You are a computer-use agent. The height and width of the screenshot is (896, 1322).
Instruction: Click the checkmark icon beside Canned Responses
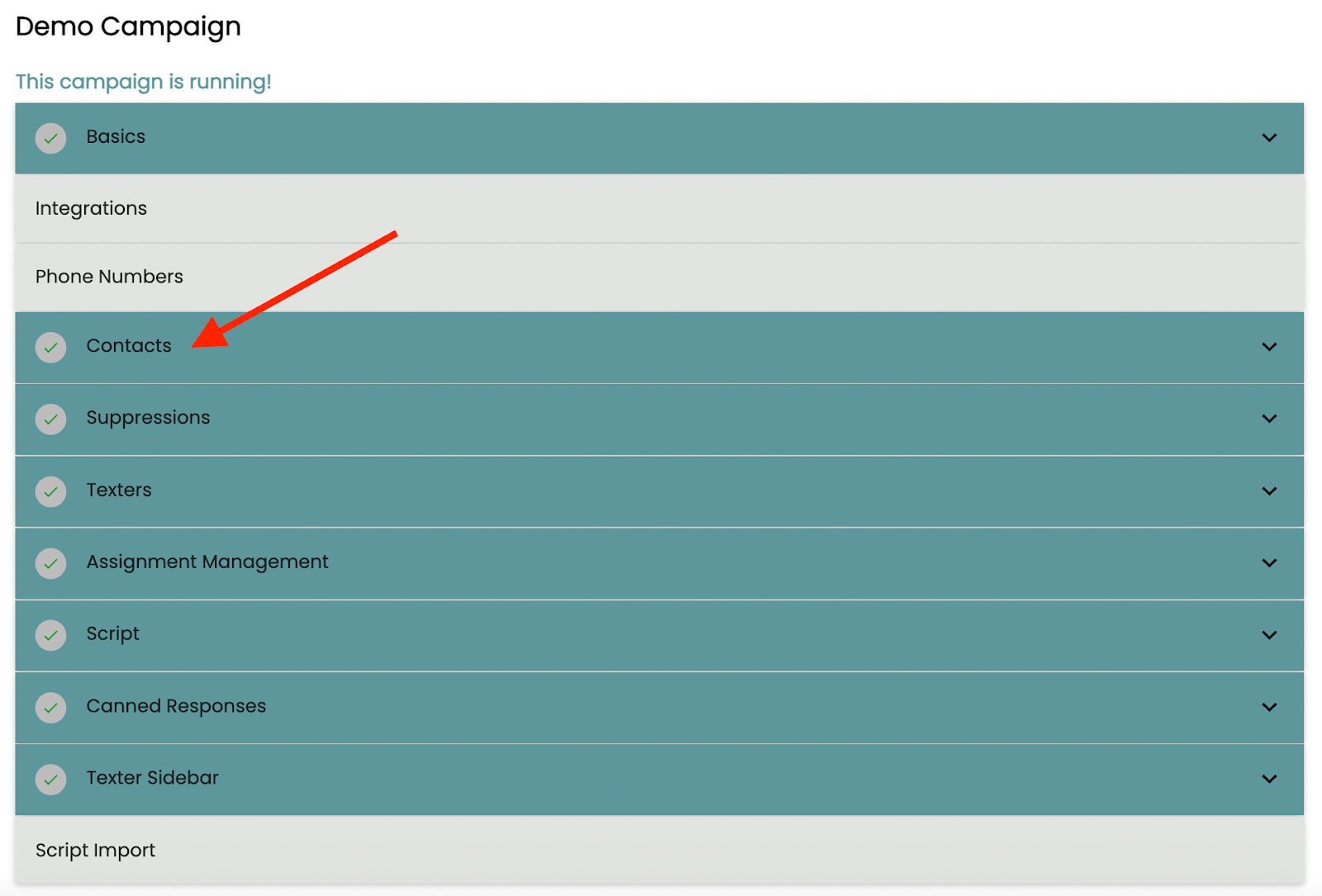[50, 708]
